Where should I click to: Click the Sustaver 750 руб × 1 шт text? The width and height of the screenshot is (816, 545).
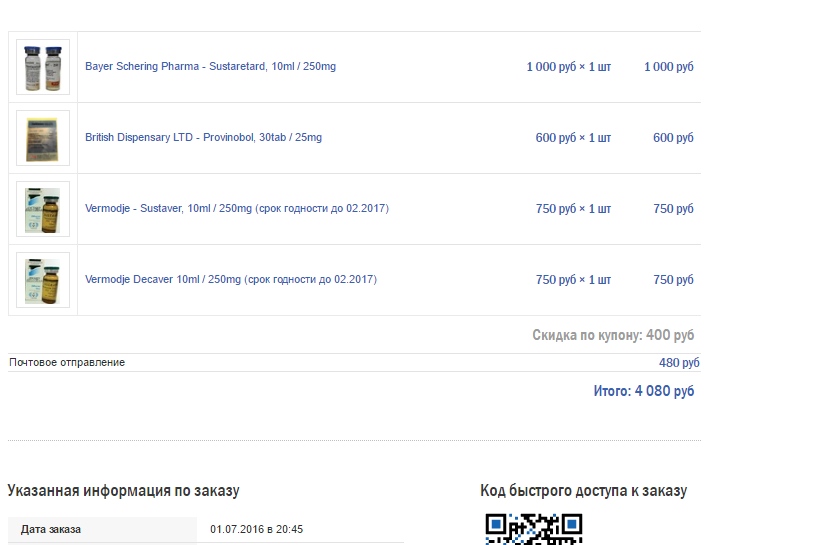click(573, 209)
